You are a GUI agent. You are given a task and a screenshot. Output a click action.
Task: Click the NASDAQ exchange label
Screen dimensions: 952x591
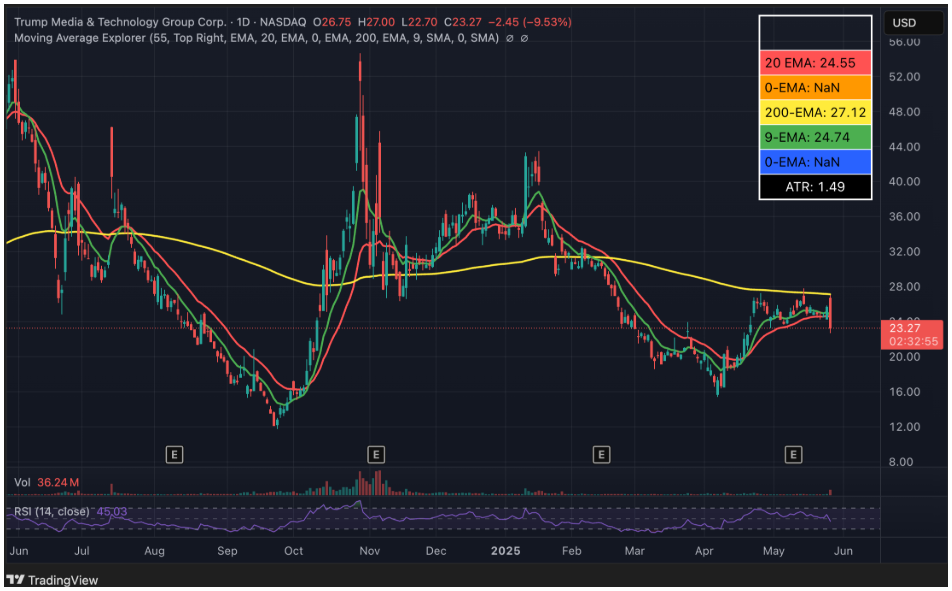click(283, 22)
